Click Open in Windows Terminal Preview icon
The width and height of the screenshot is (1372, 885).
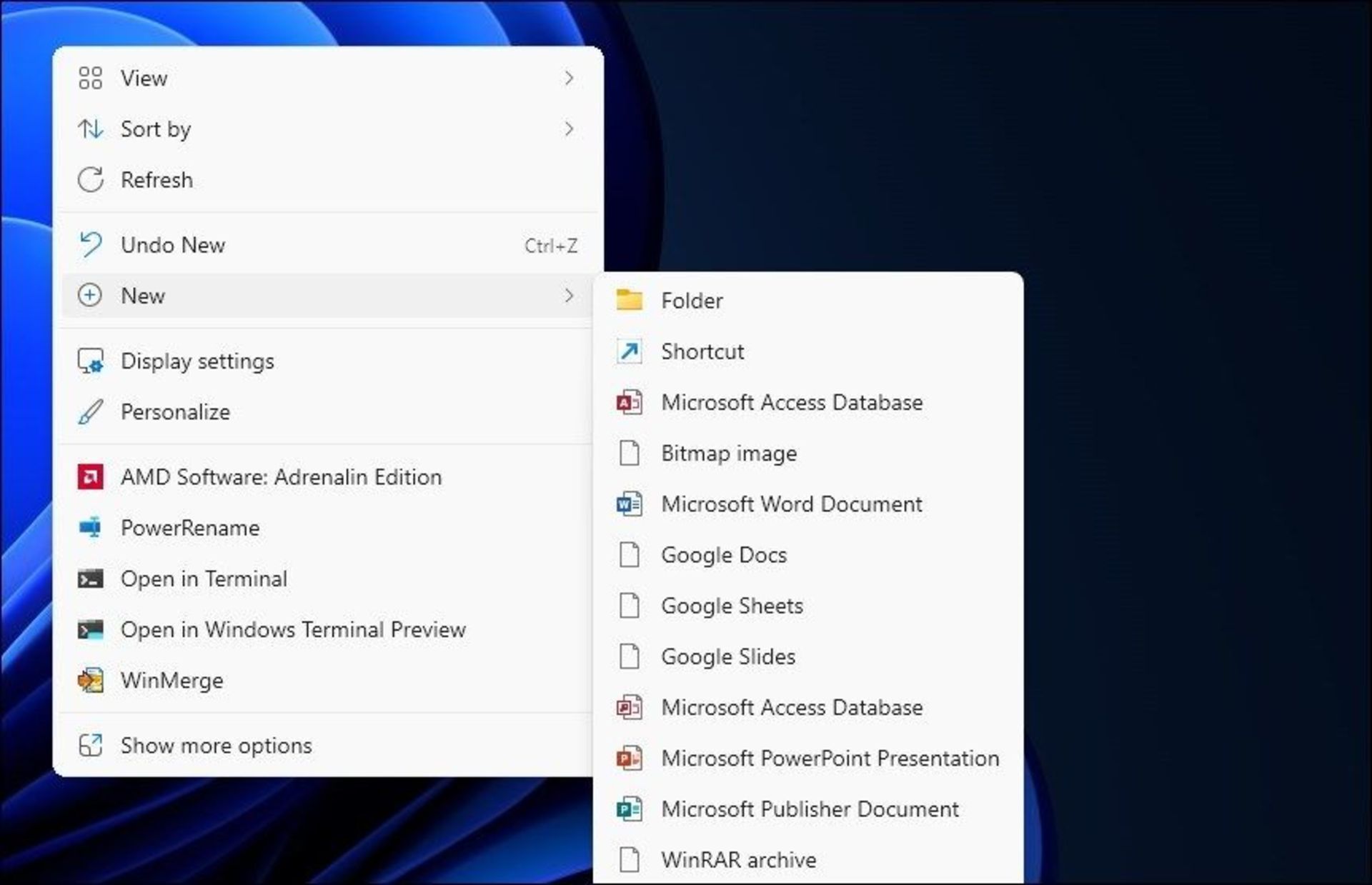coord(89,628)
